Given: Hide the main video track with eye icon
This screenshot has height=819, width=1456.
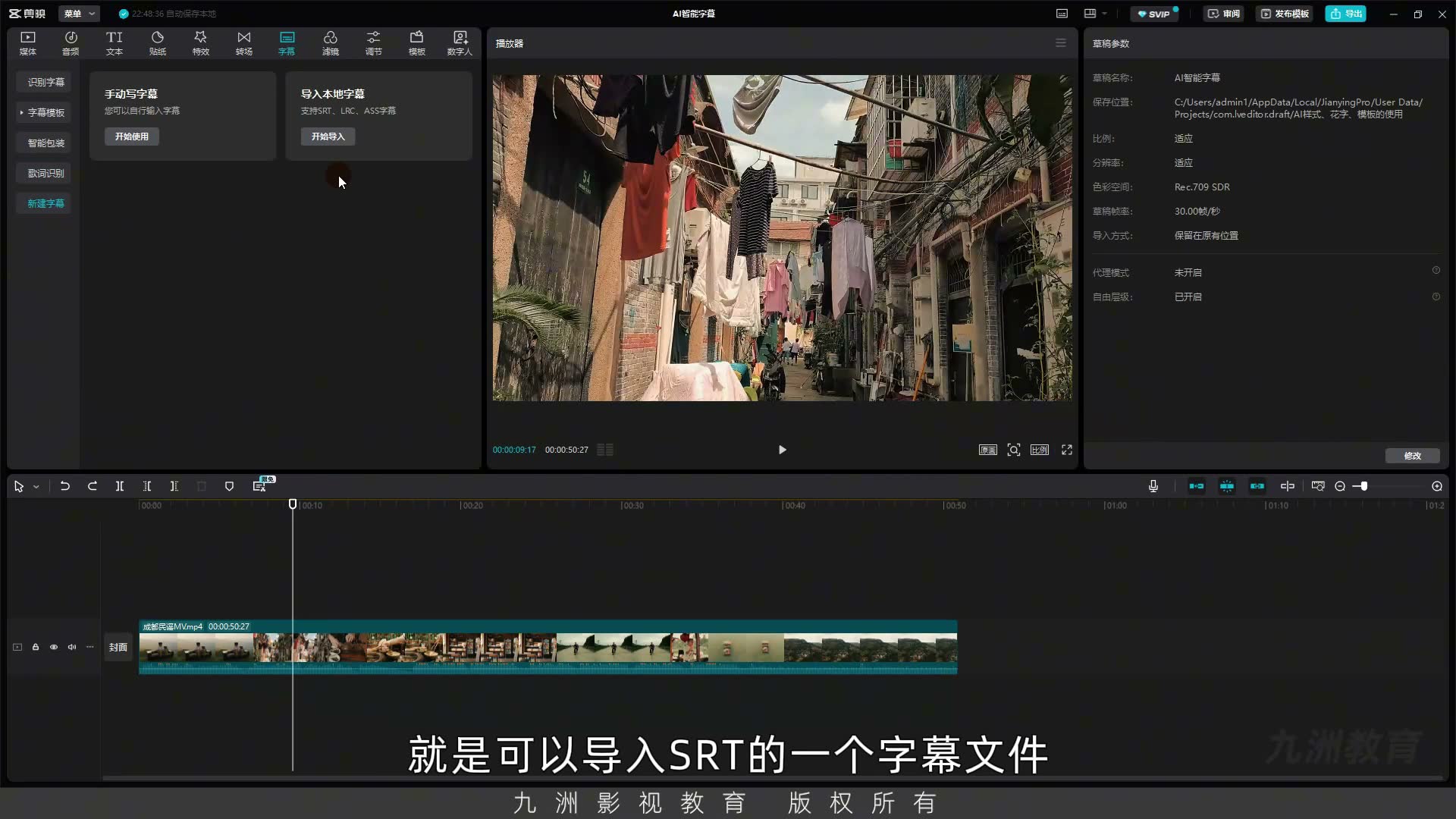Looking at the screenshot, I should coord(54,647).
